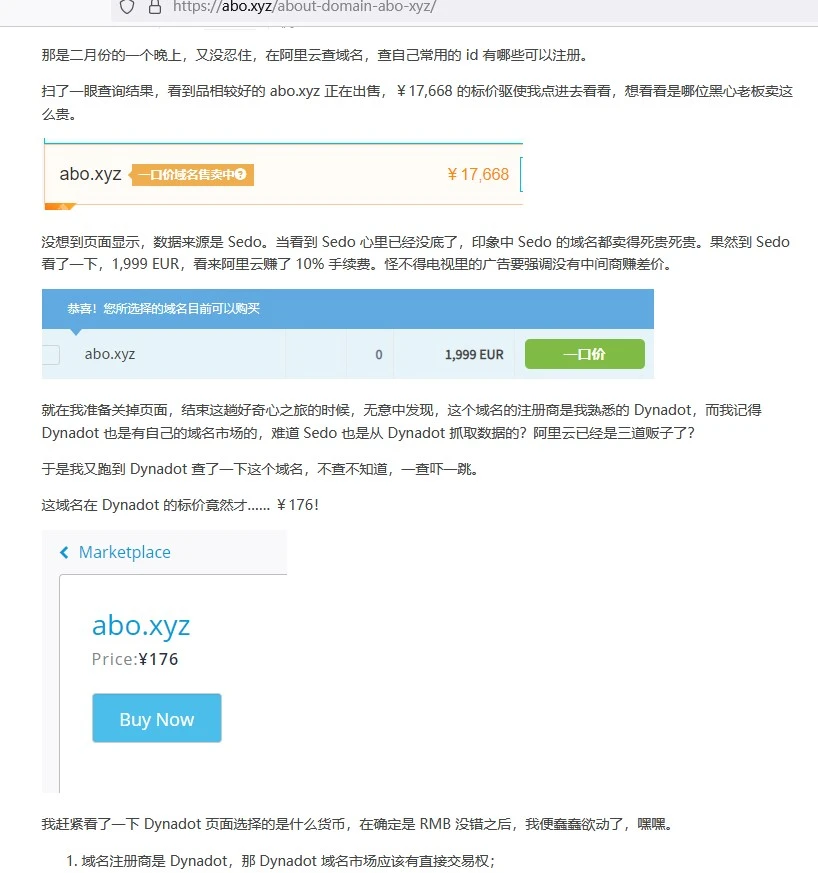Click the back chevron beside Marketplace

point(65,552)
